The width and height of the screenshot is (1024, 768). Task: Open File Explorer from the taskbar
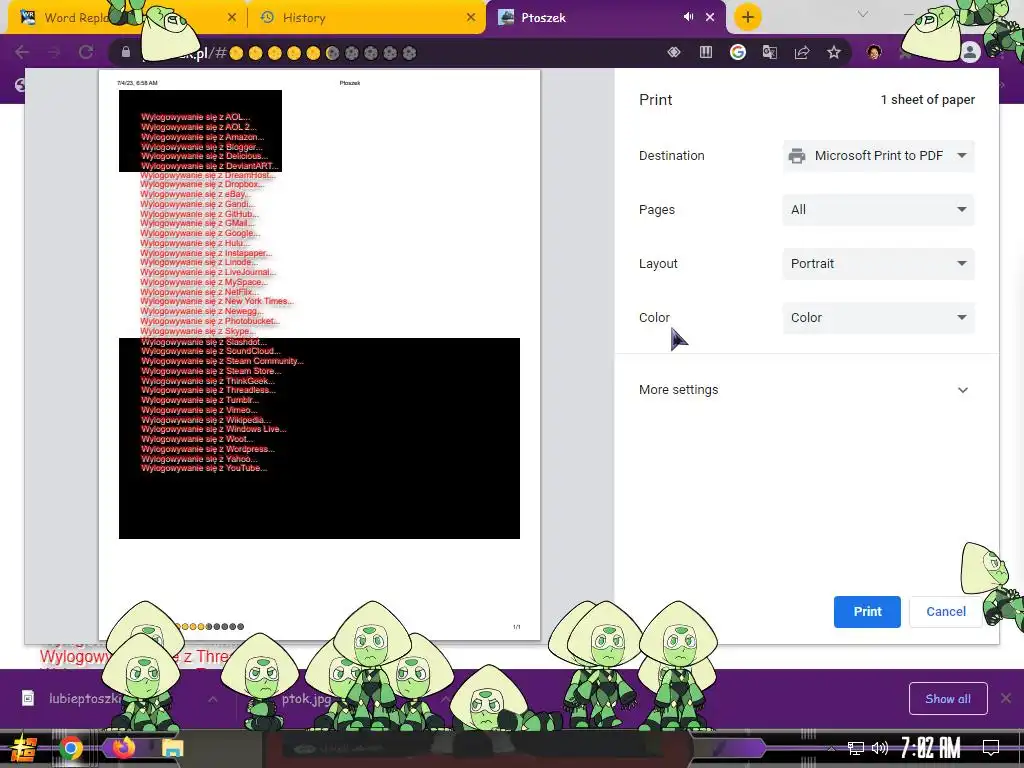[x=172, y=748]
